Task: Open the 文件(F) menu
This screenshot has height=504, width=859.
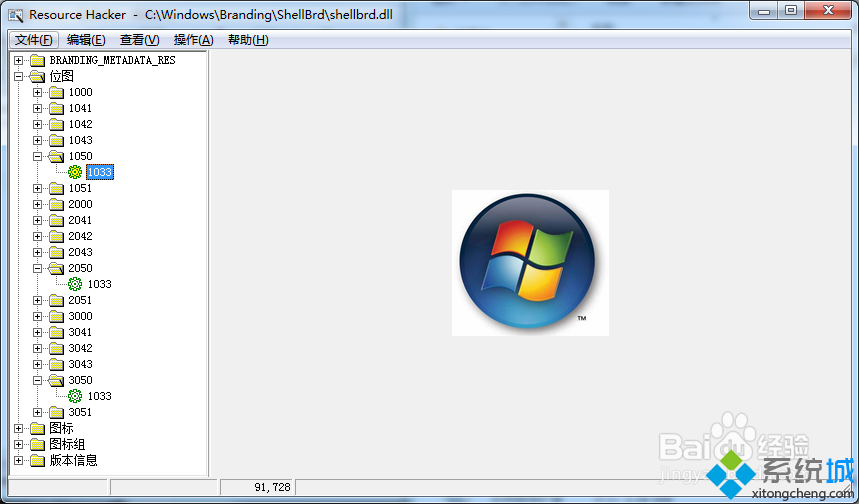Action: pos(33,40)
